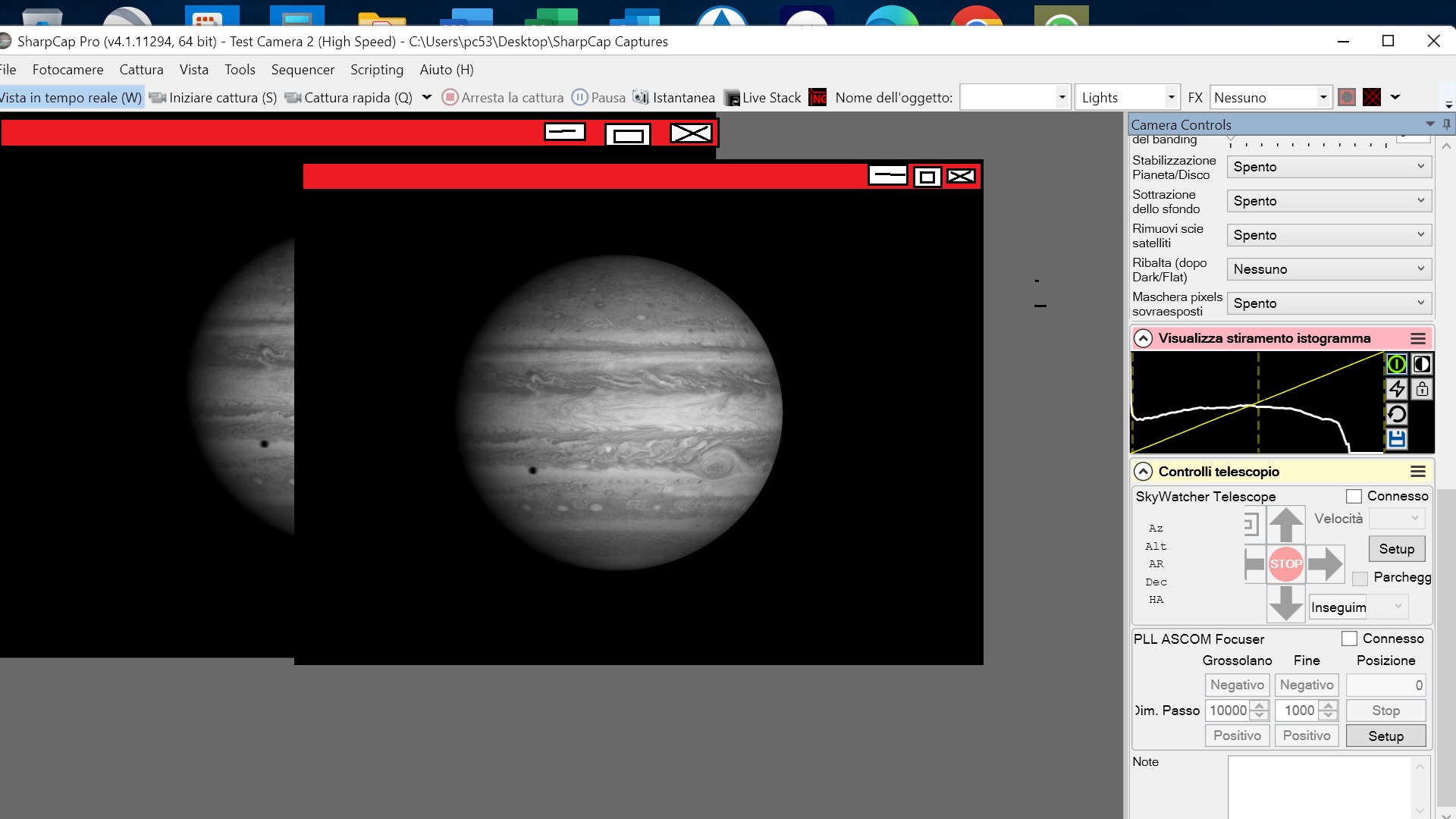Click the red NG icon in toolbar

(x=818, y=98)
